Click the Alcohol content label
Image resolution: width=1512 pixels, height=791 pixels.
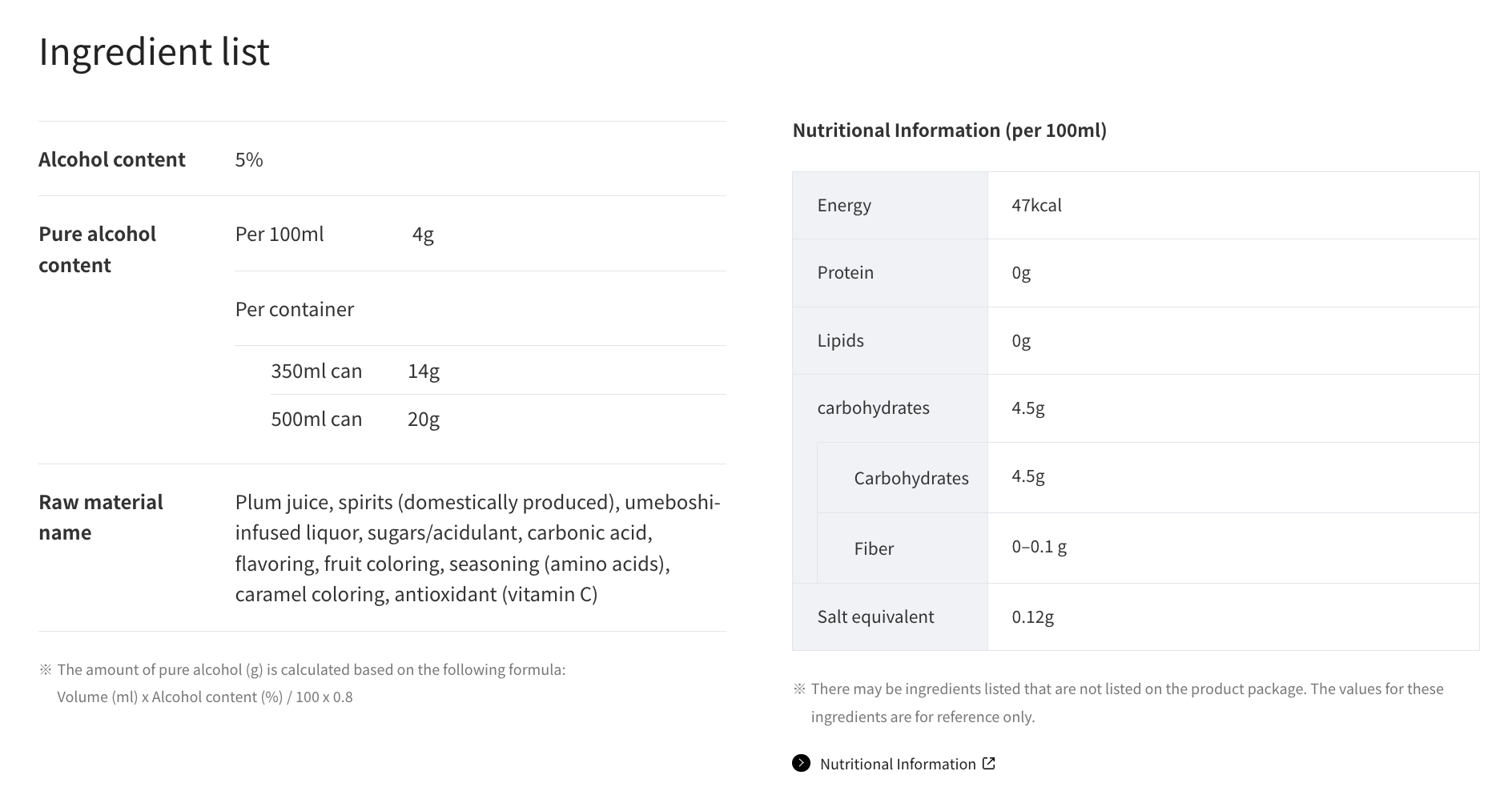click(112, 159)
